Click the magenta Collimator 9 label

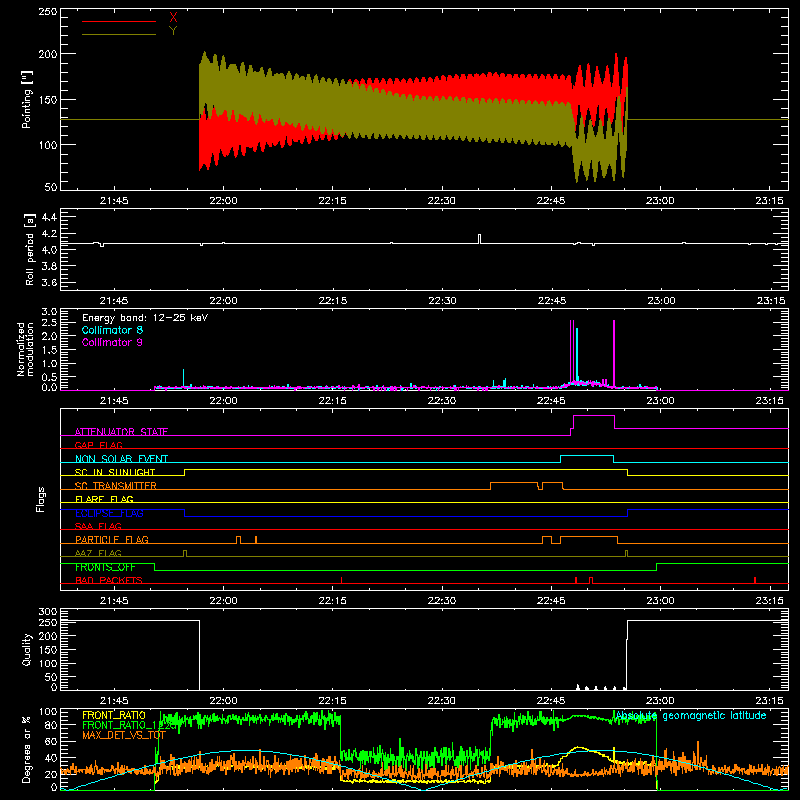pyautogui.click(x=112, y=342)
